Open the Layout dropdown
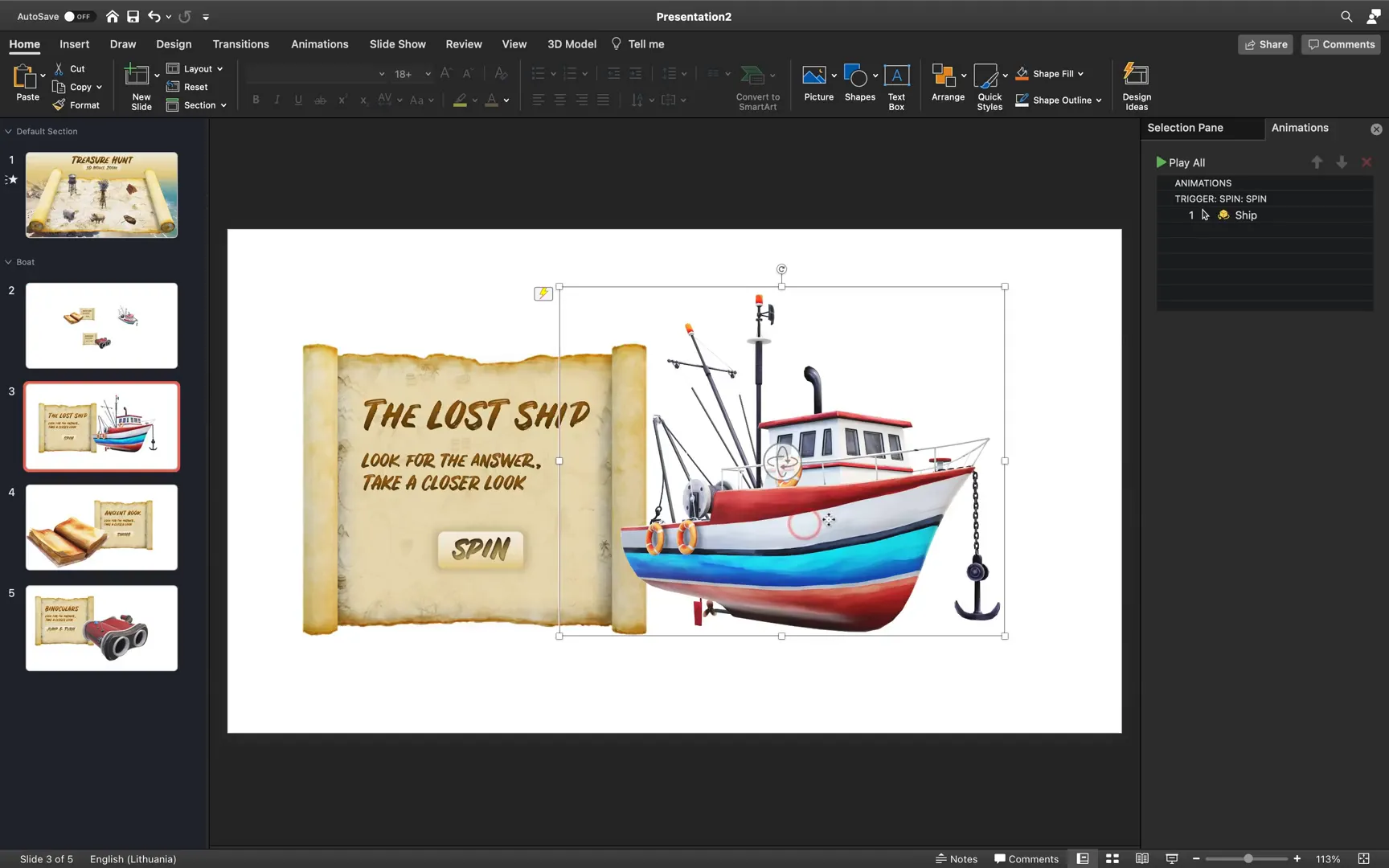Screen dimensions: 1389x868 (195, 68)
